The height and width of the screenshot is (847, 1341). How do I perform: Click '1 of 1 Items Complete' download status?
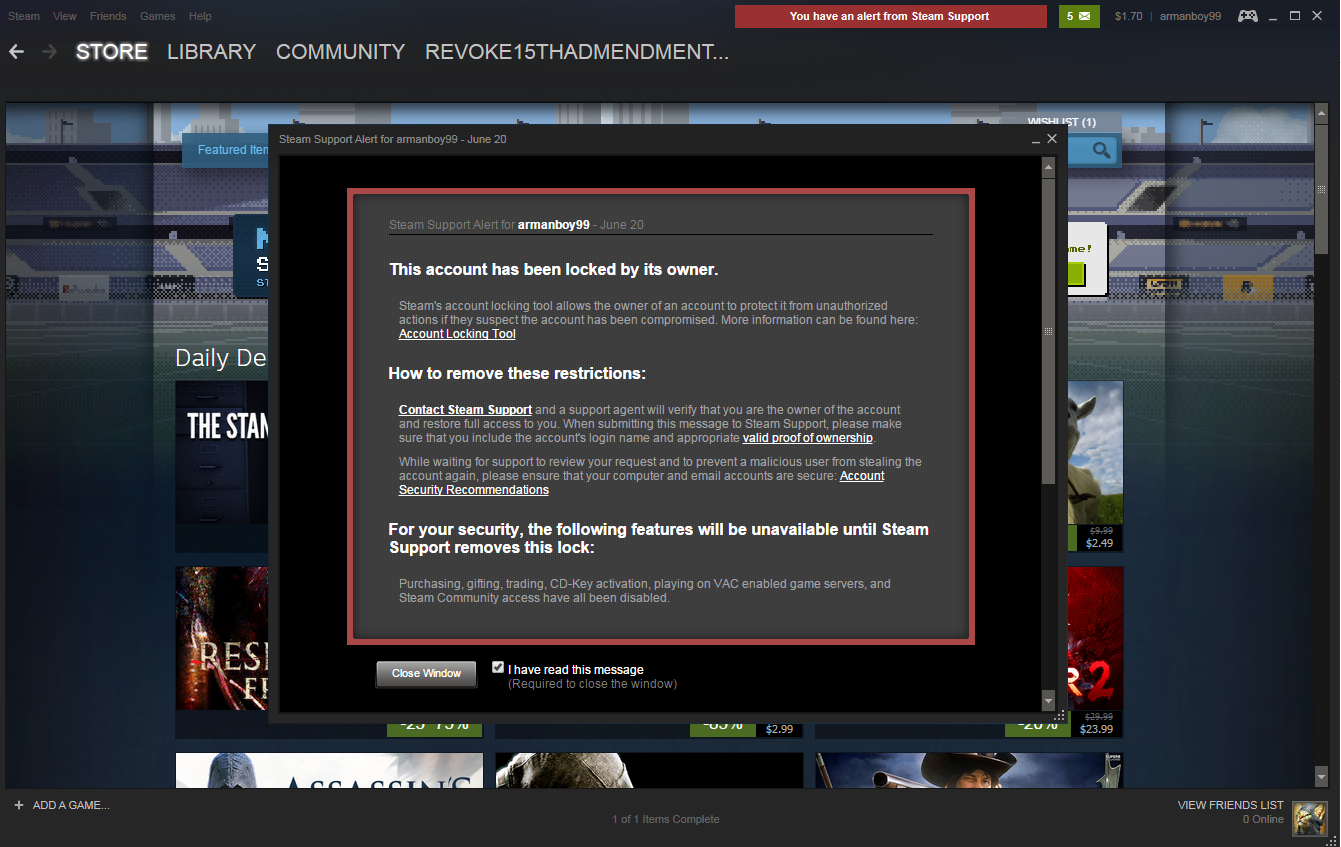(666, 819)
